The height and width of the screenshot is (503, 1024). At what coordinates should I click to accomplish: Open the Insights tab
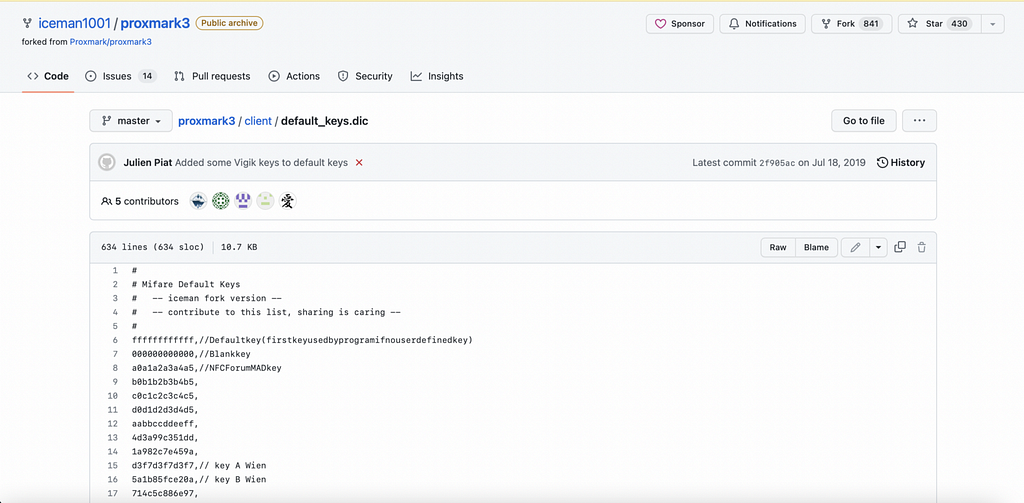[x=437, y=76]
